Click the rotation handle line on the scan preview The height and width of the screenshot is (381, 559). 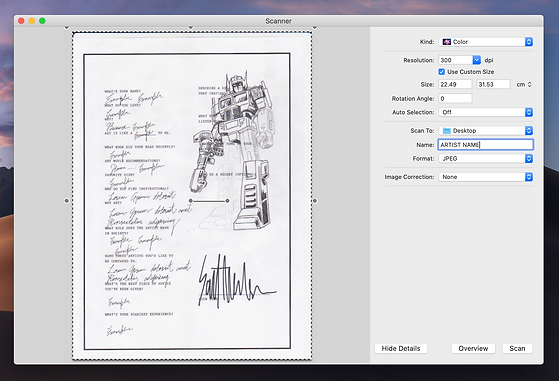tap(209, 201)
